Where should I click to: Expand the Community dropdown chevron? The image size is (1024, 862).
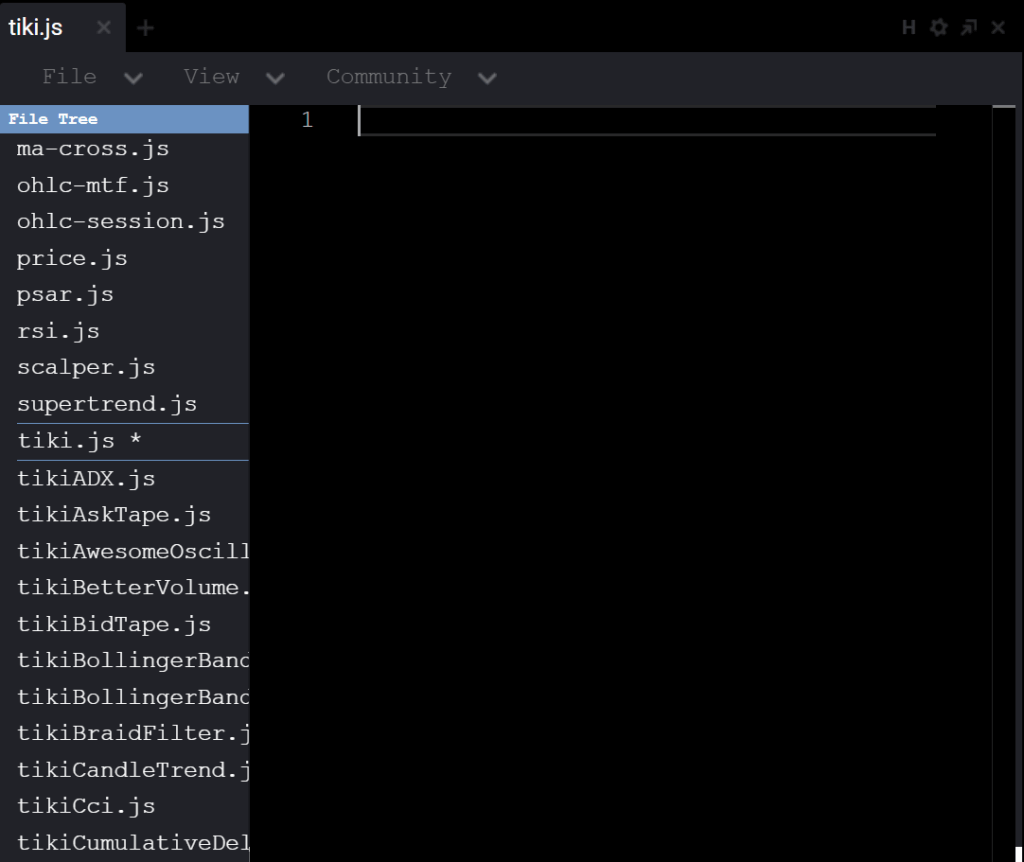tap(487, 78)
